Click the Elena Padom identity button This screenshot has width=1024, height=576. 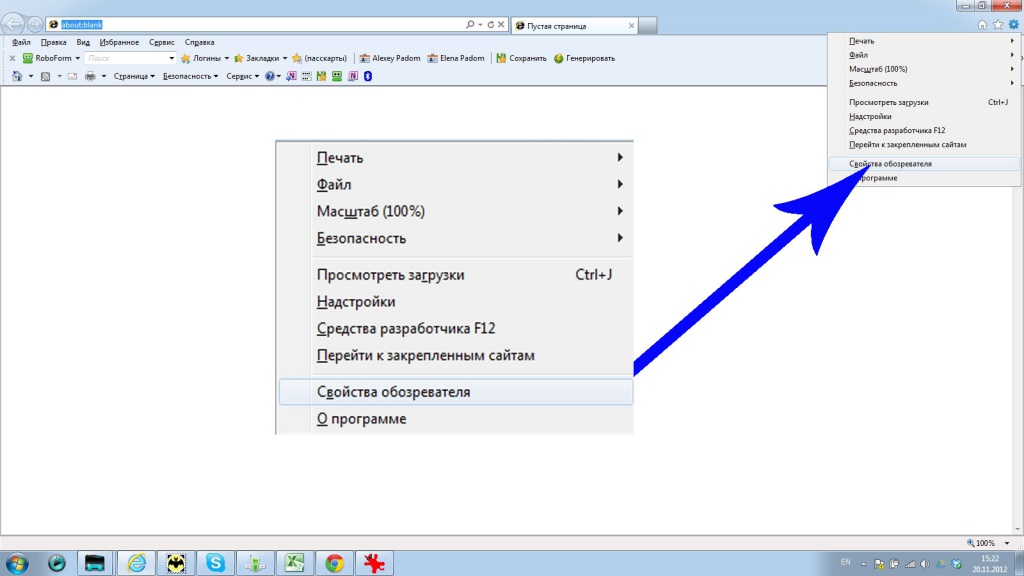tap(456, 58)
